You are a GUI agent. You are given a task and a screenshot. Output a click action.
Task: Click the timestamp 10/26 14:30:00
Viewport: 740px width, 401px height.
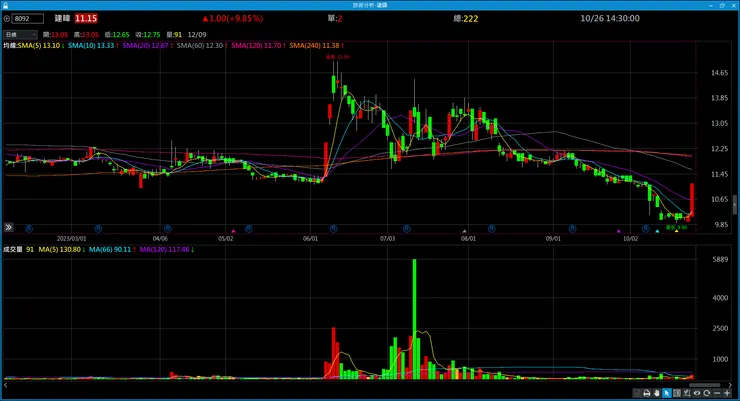point(610,18)
